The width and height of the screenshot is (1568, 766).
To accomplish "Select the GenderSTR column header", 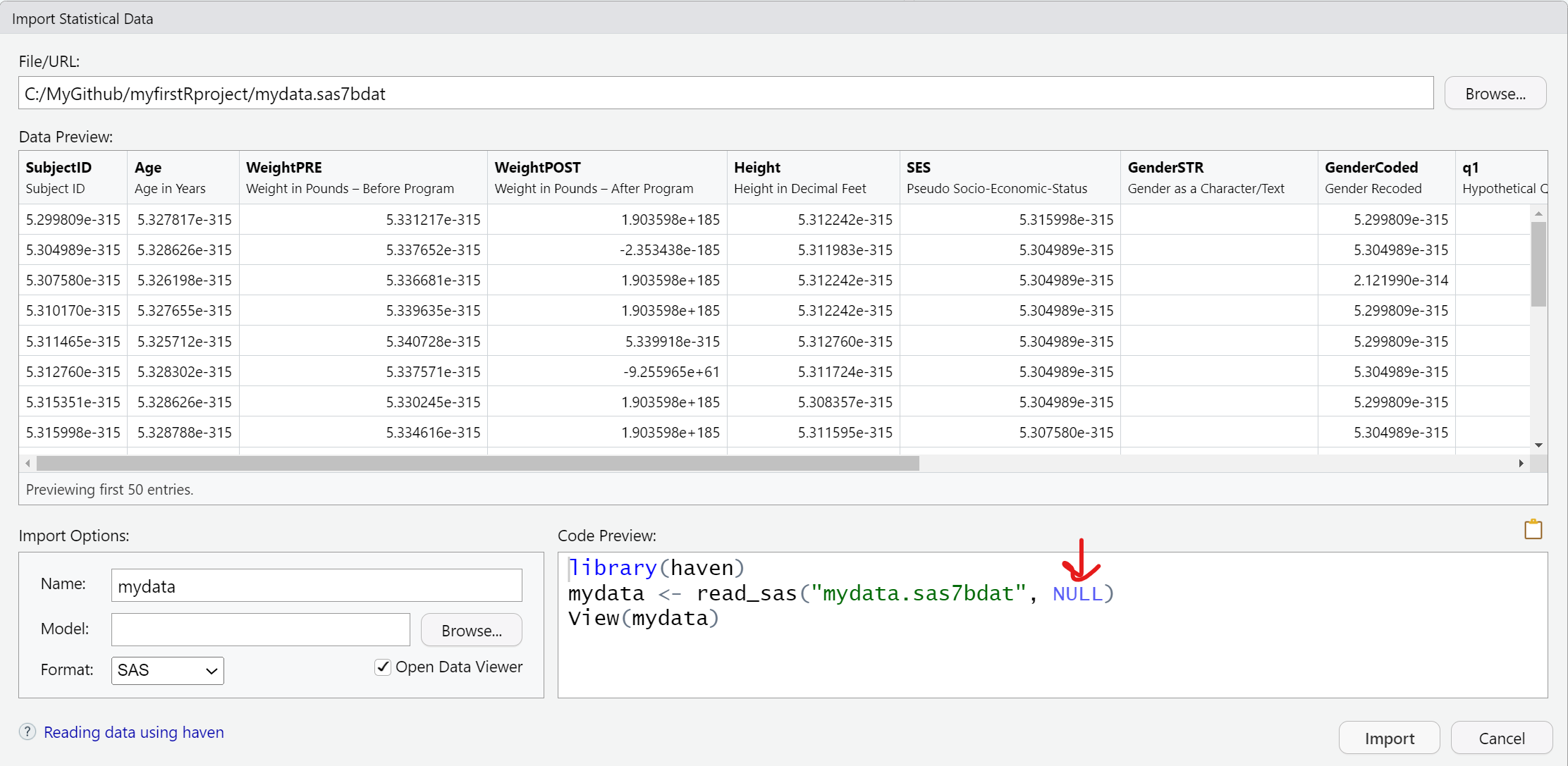I will [1219, 178].
